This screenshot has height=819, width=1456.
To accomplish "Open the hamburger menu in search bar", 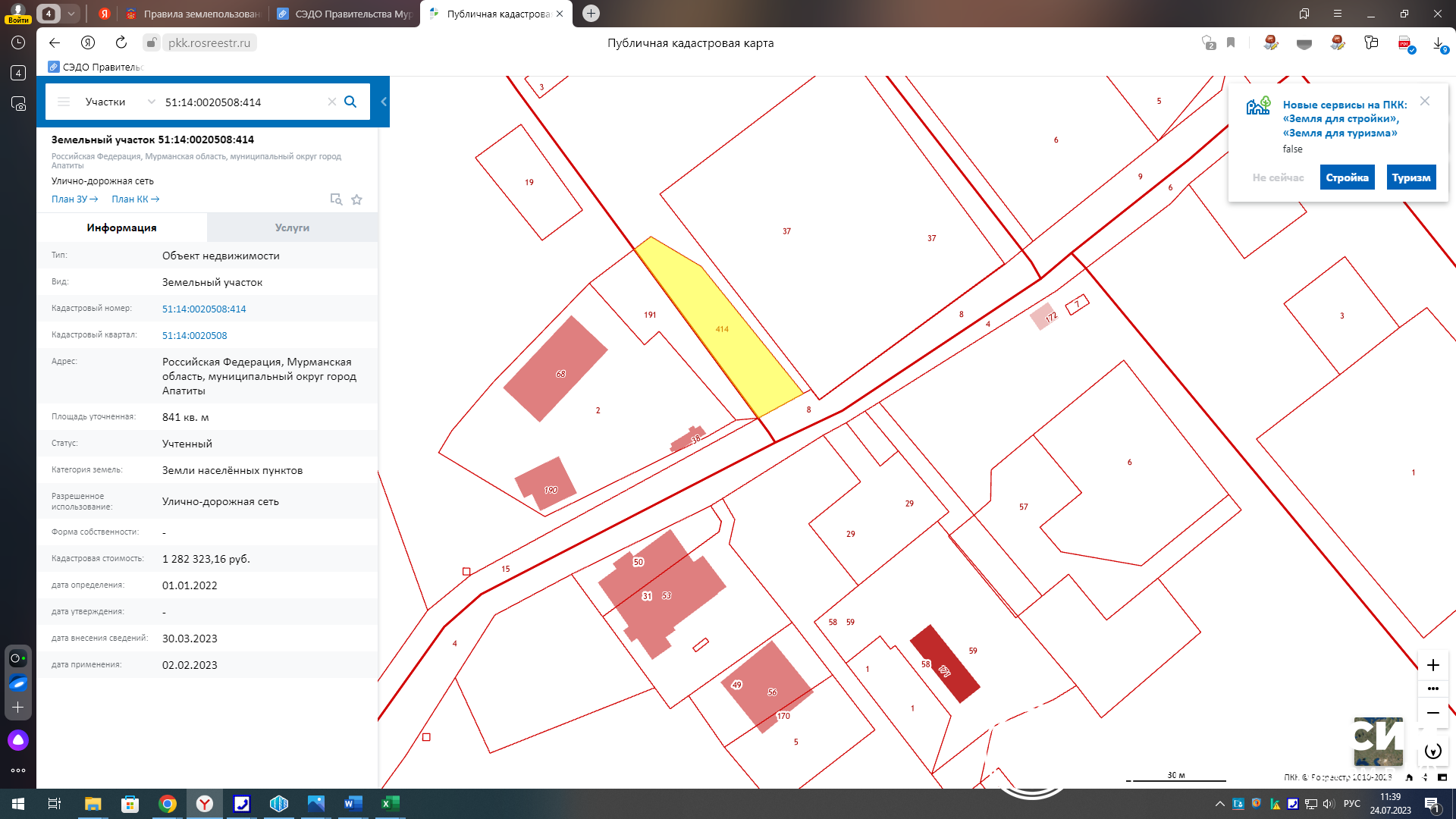I will point(64,102).
